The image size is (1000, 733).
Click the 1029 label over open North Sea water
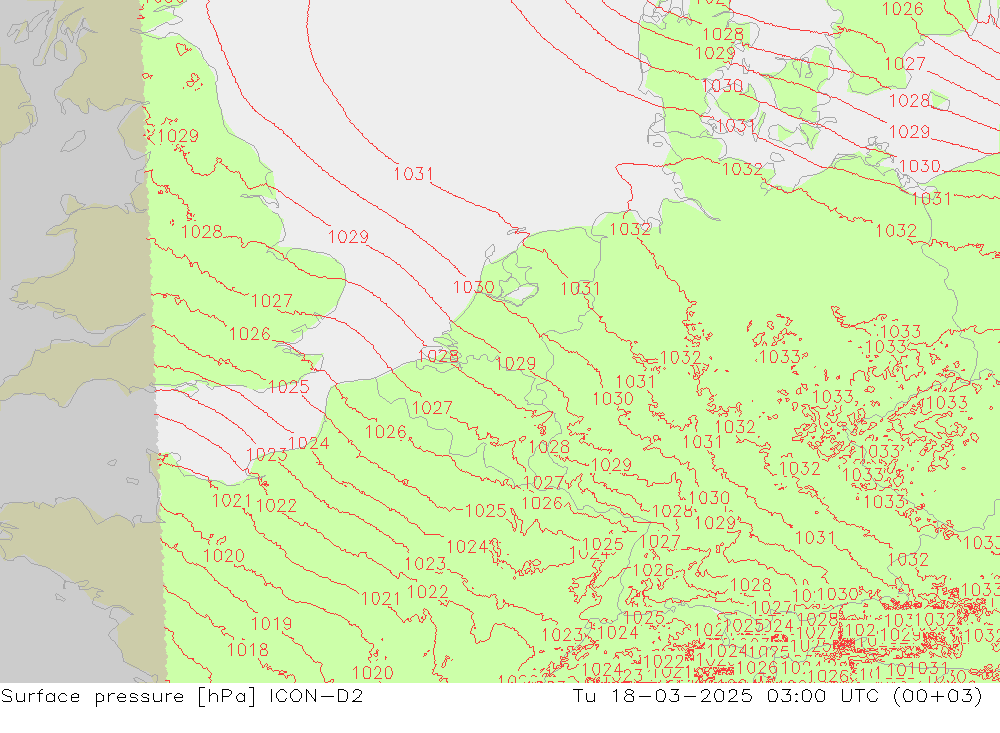tap(348, 237)
